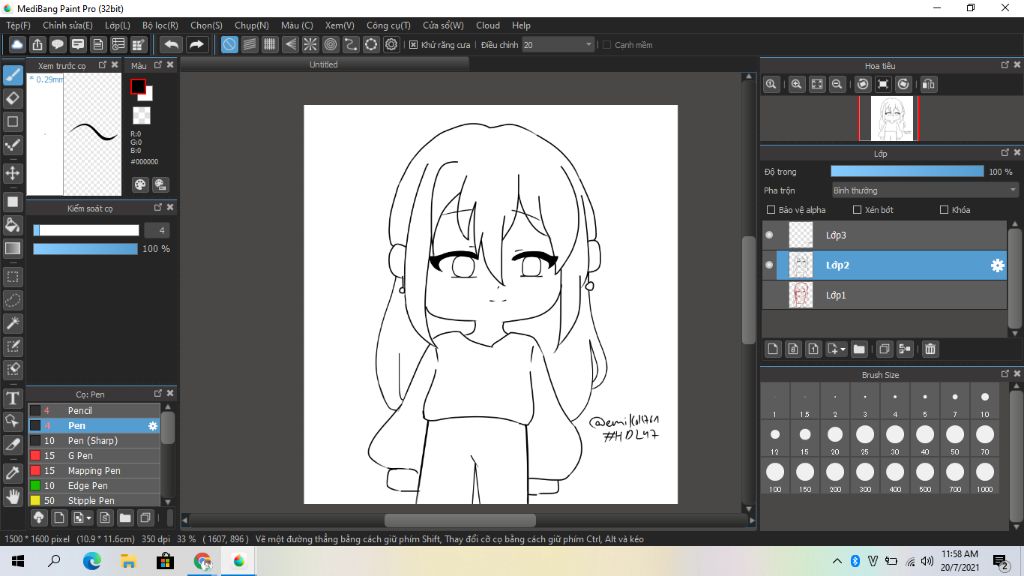Enable the Bảo vệ alpha checkbox

click(771, 210)
